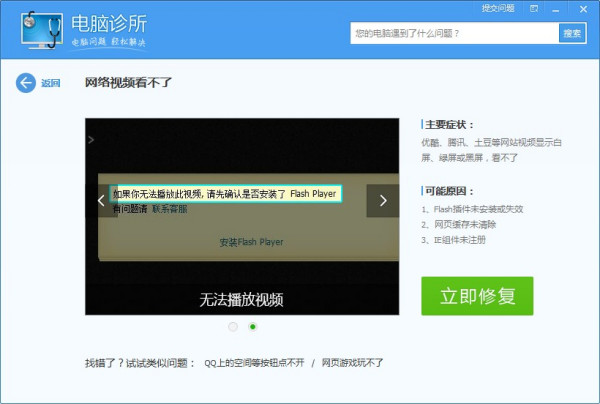Open the 提交问题 link in title bar
600x404 pixels.
498,8
